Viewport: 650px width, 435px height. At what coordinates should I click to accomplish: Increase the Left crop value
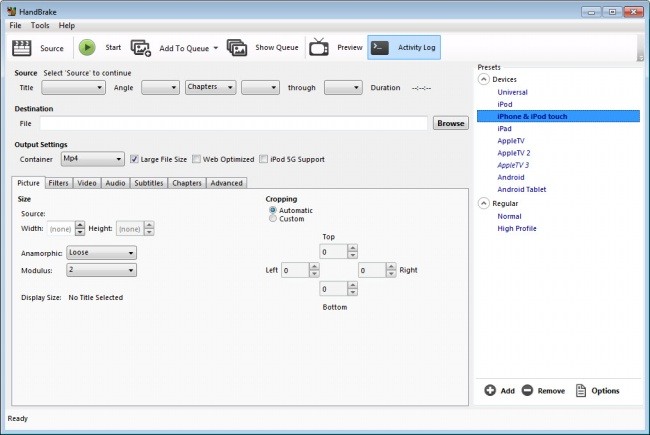pyautogui.click(x=314, y=267)
